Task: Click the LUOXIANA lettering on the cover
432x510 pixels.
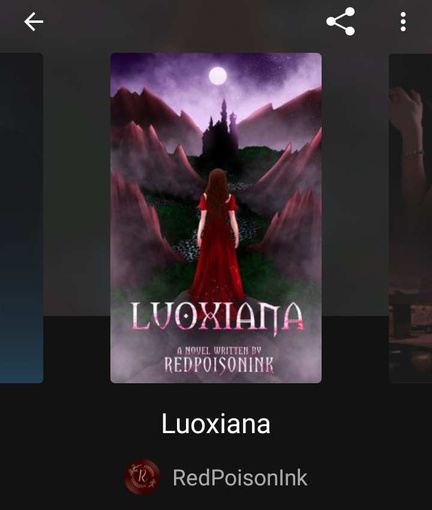Action: pos(217,317)
